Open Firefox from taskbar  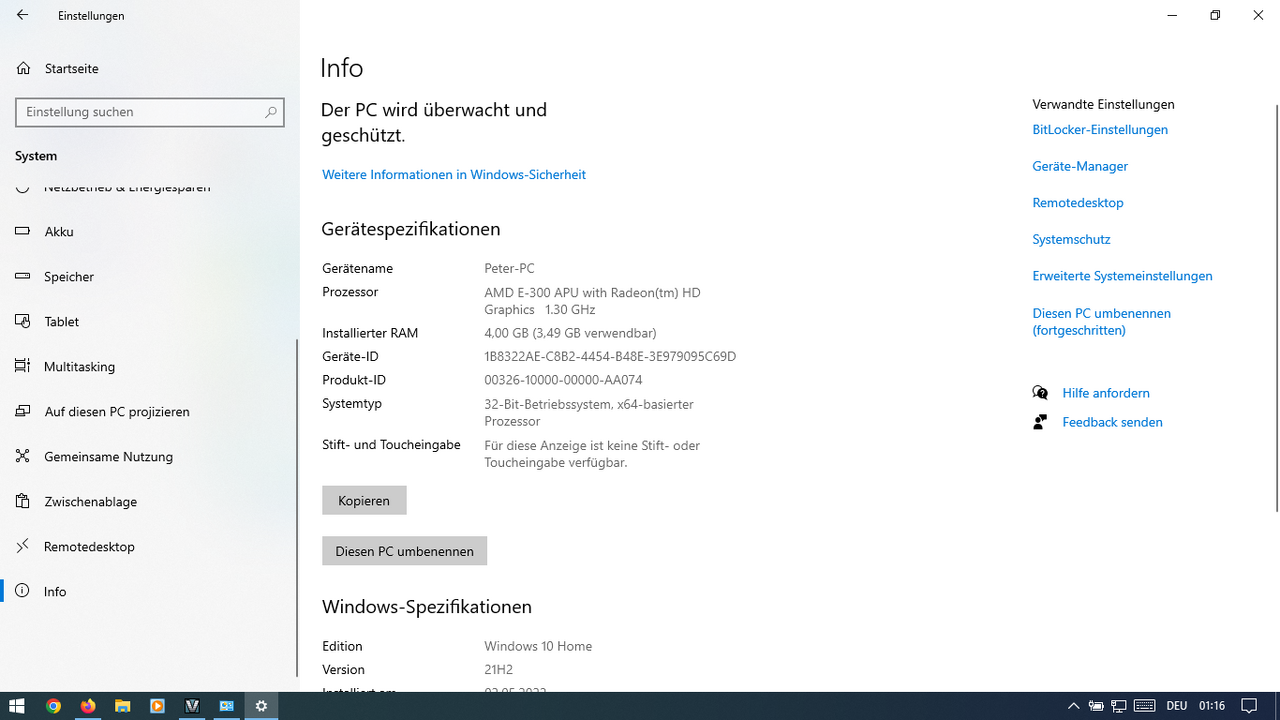pyautogui.click(x=88, y=706)
